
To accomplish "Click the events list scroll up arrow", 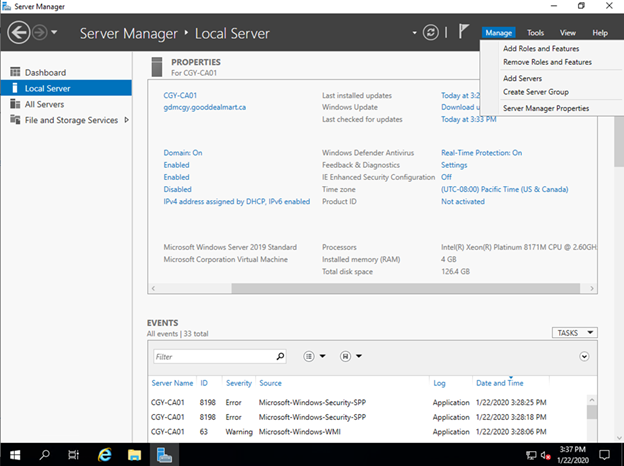I will (x=592, y=400).
